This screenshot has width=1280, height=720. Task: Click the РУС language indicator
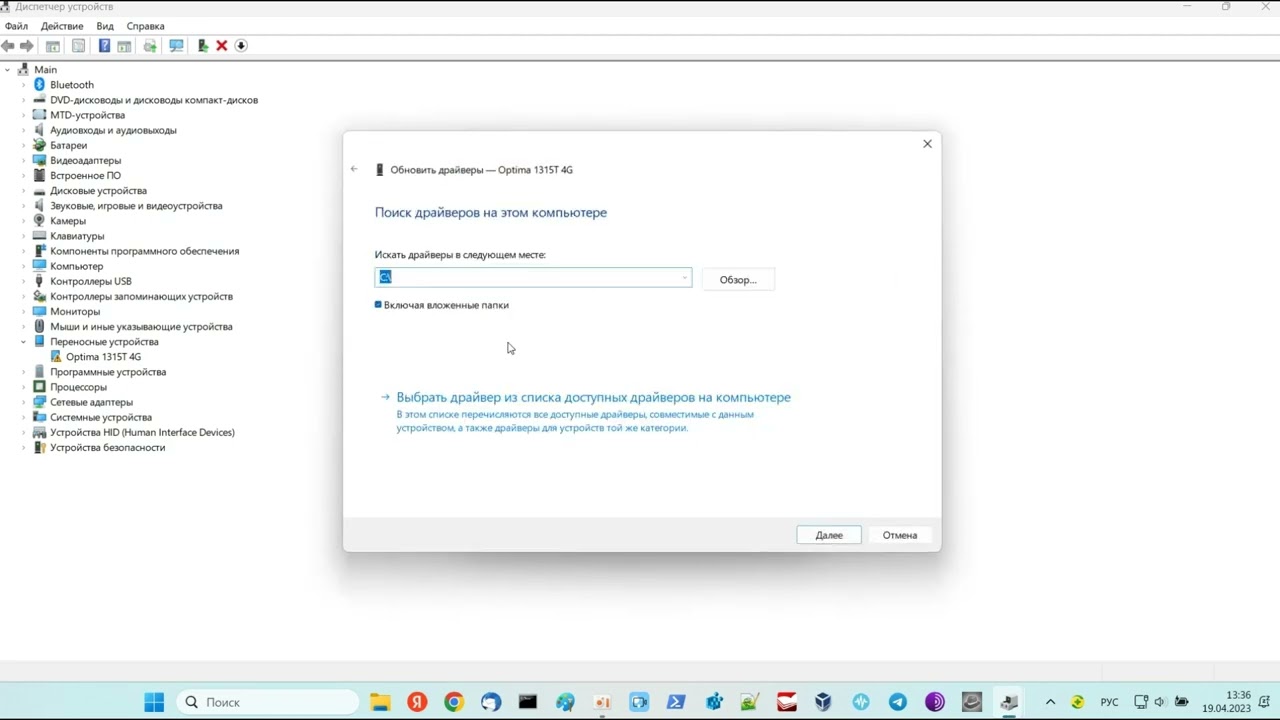(x=1109, y=702)
